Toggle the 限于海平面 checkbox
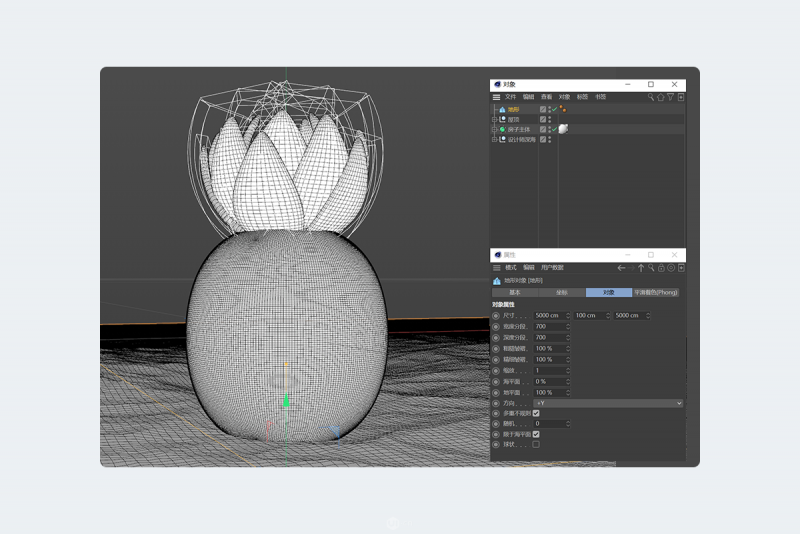The width and height of the screenshot is (800, 534). (536, 434)
